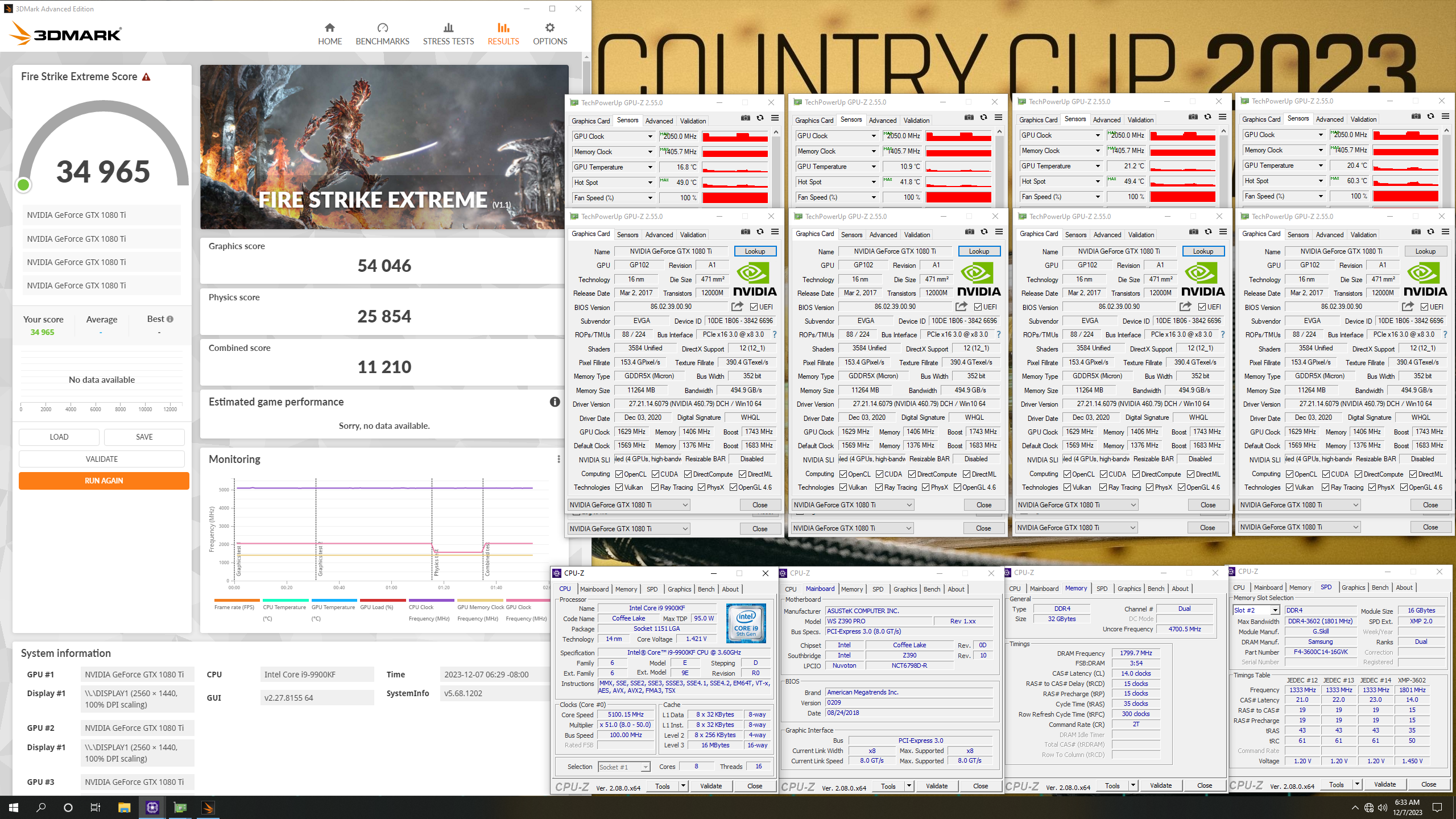The width and height of the screenshot is (1456, 819).
Task: Open the HOME section in 3DMark
Action: pos(330,34)
